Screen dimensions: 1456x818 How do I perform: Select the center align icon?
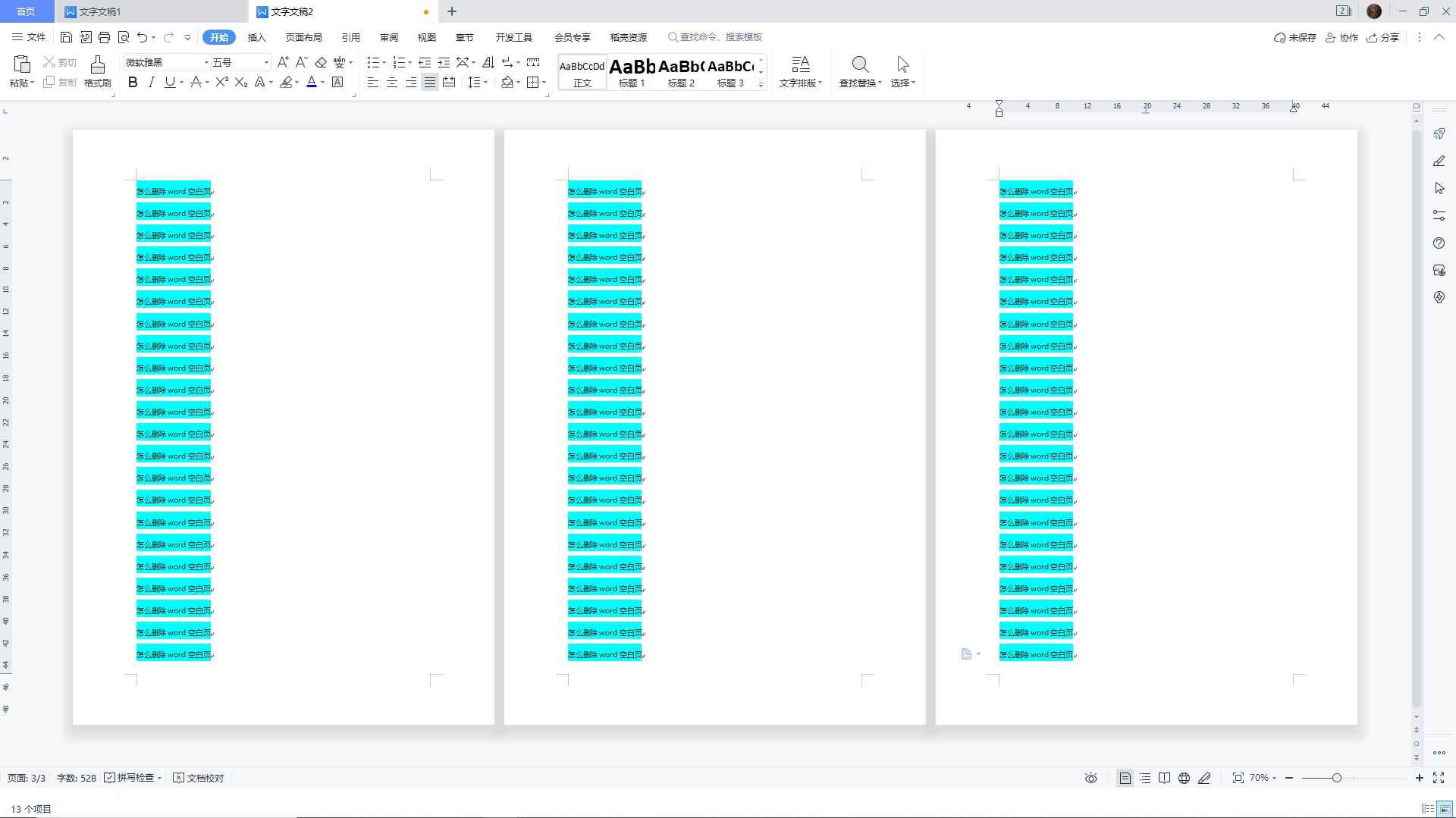(392, 82)
